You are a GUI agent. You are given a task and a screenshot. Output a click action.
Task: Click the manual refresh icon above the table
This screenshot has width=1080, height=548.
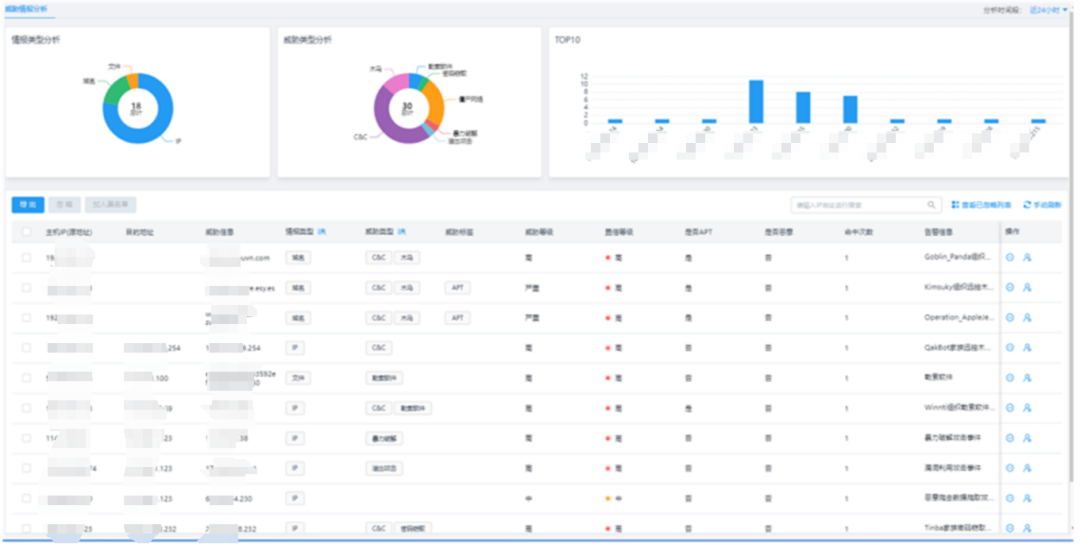pos(1026,205)
